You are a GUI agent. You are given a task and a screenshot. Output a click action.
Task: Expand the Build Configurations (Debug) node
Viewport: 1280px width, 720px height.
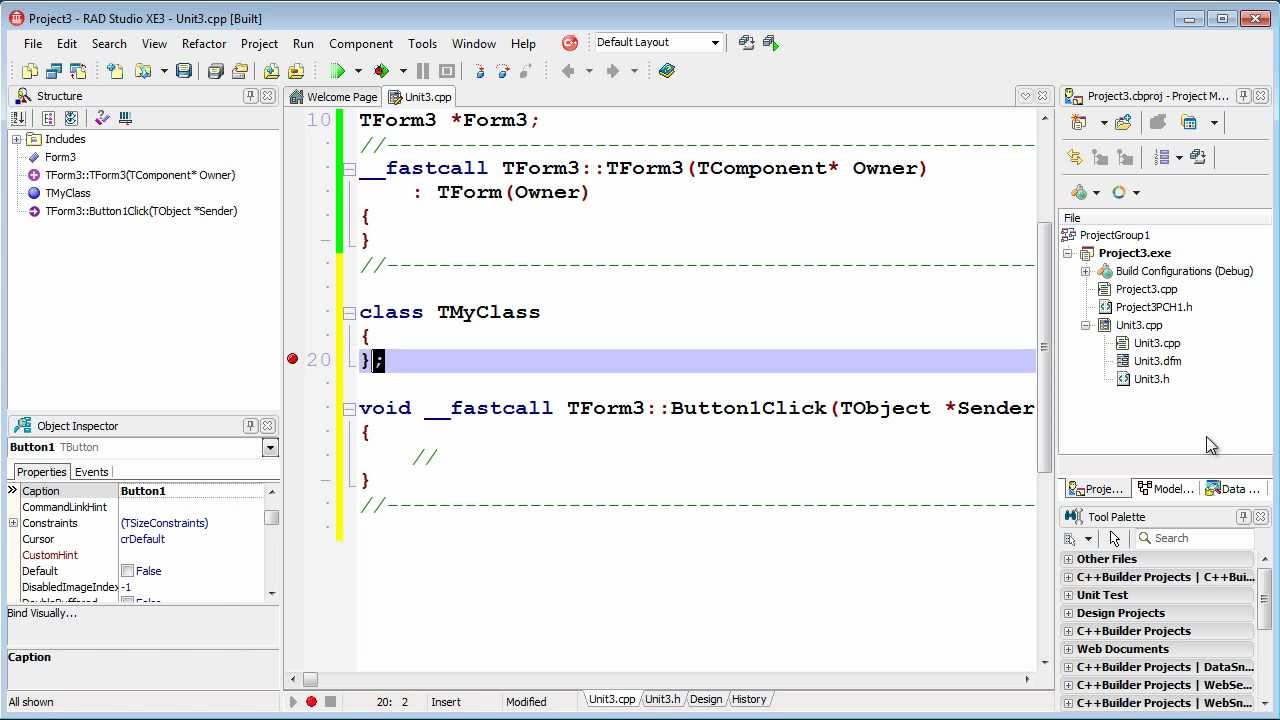(x=1085, y=271)
